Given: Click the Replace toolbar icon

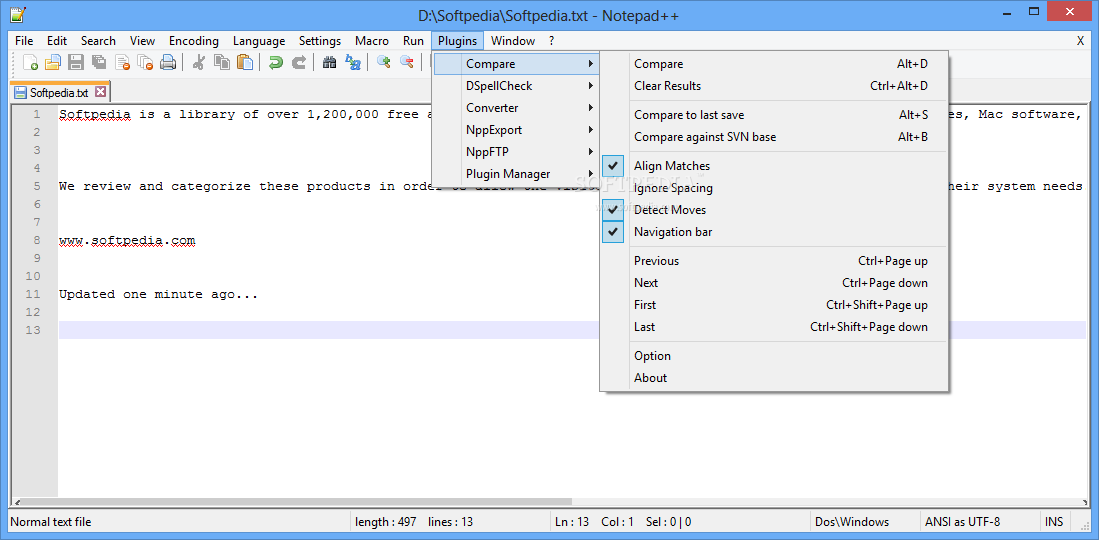Looking at the screenshot, I should (x=353, y=62).
